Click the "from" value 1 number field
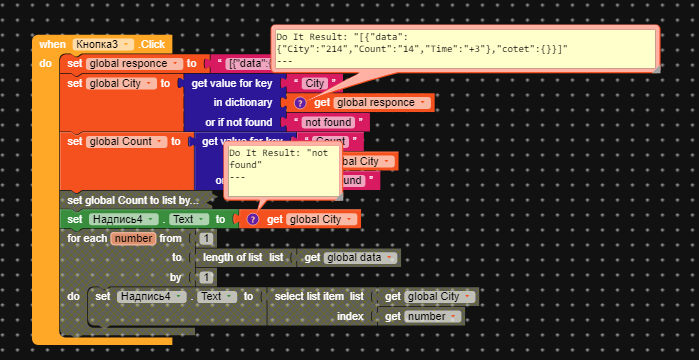Screen dimensions: 699x360 pyautogui.click(x=206, y=238)
